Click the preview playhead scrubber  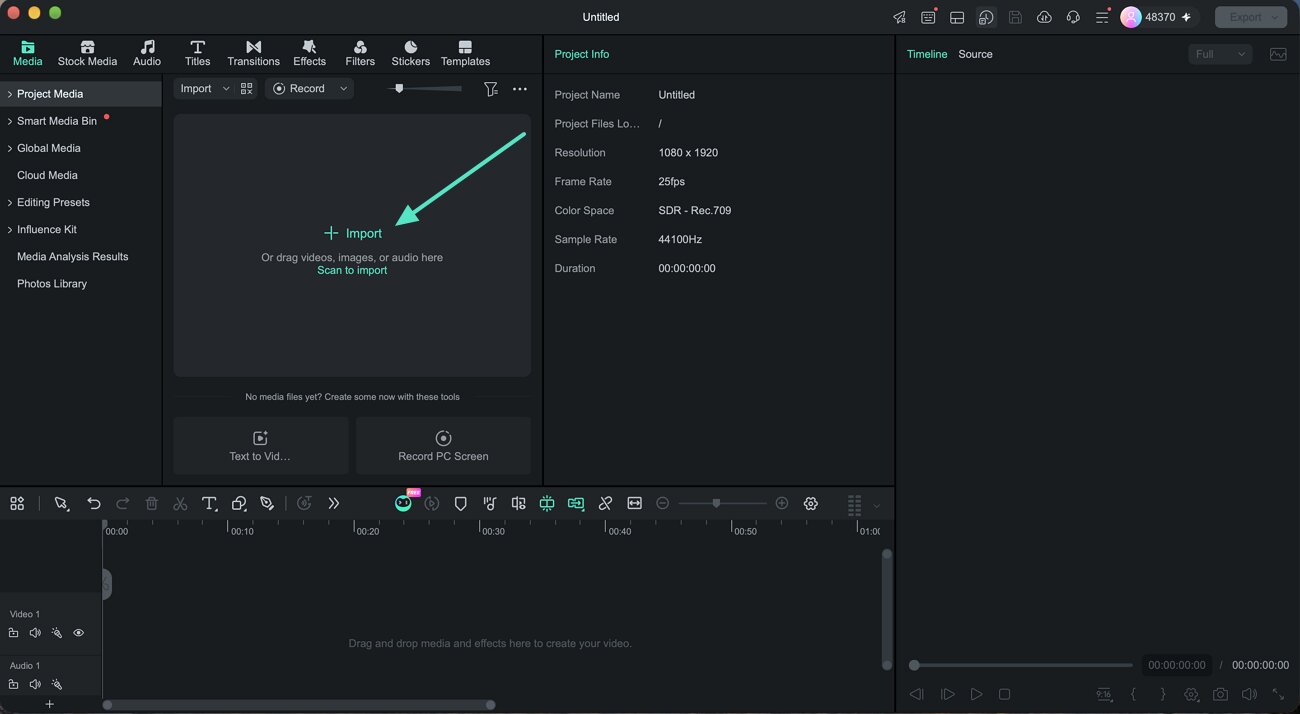tap(914, 665)
